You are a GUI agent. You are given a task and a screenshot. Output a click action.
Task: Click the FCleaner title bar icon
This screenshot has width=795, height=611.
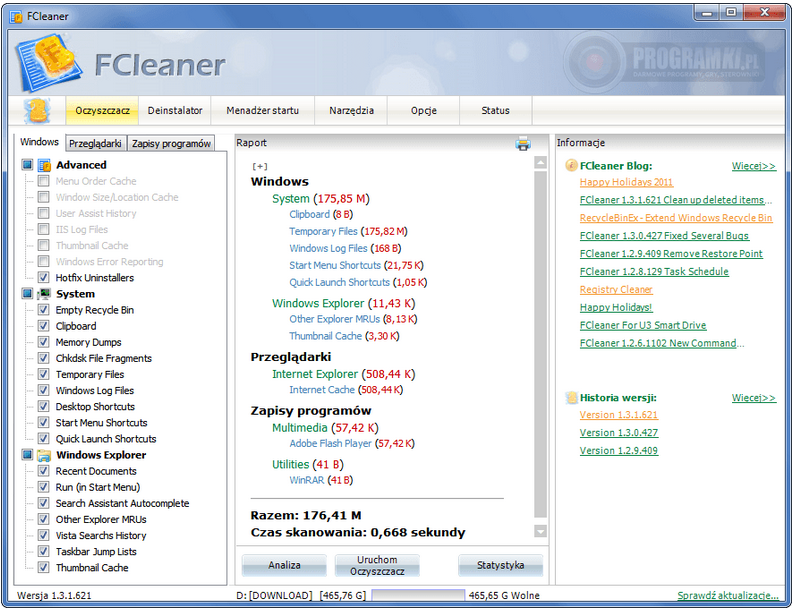16,17
